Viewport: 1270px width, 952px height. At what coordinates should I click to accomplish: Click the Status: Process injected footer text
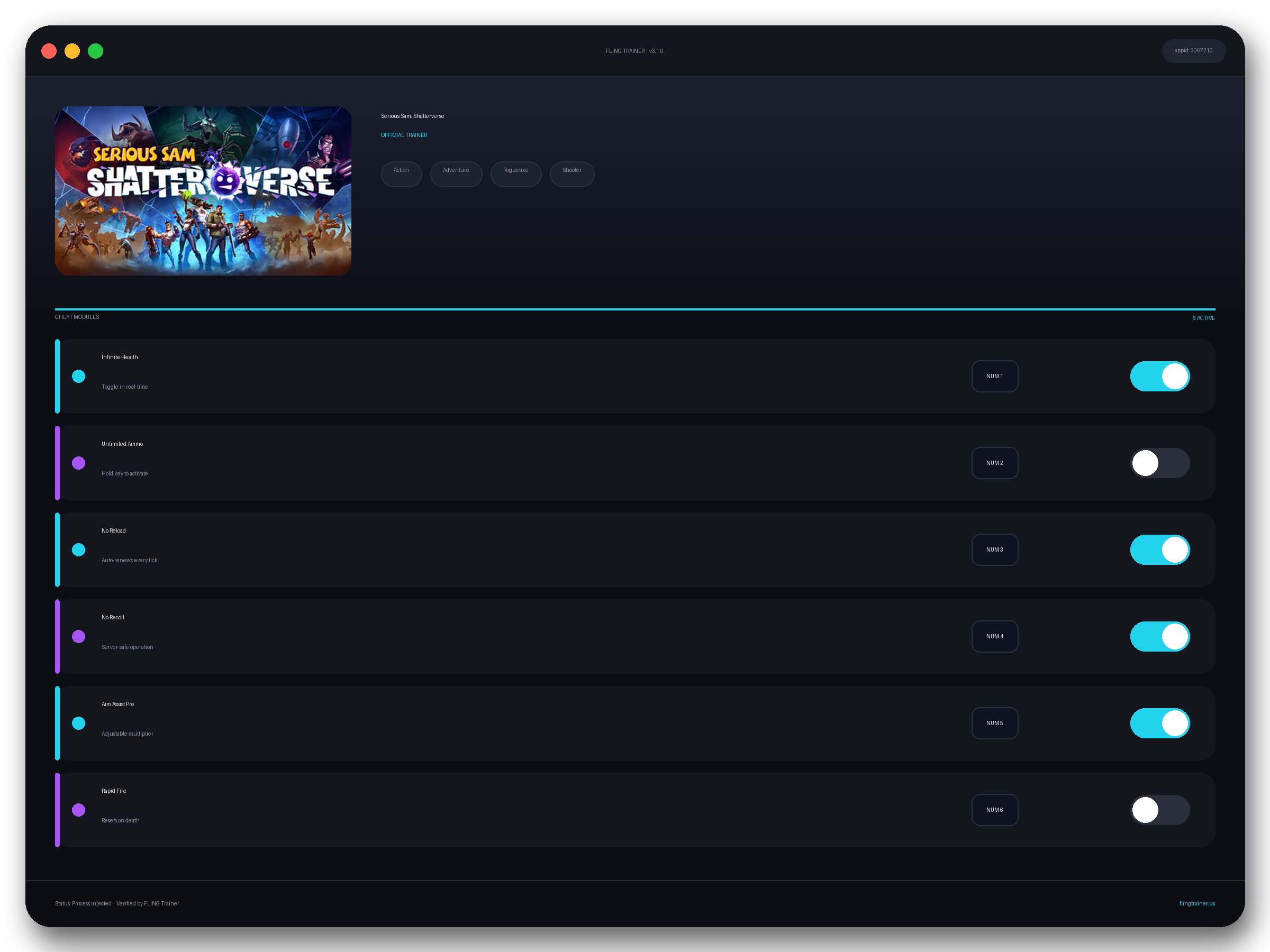click(117, 904)
